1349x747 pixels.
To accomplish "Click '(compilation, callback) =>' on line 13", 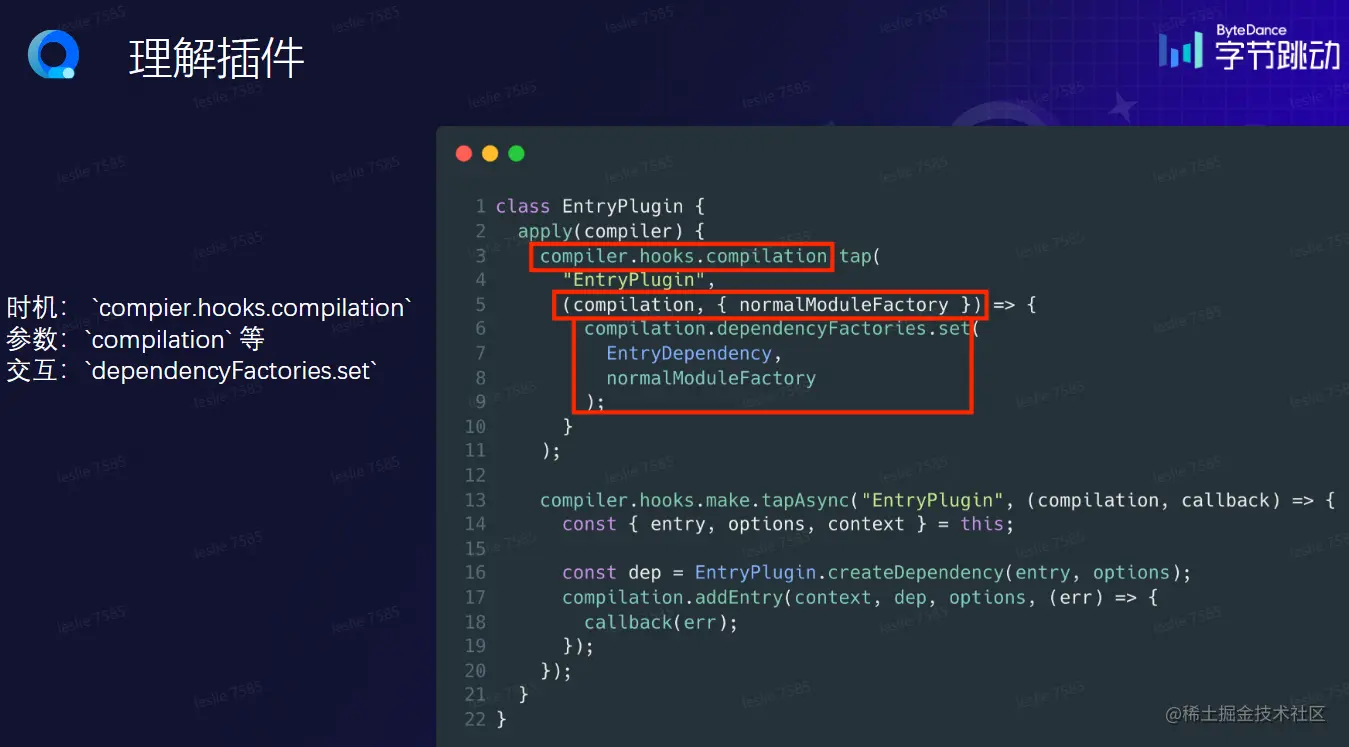I will [1170, 500].
